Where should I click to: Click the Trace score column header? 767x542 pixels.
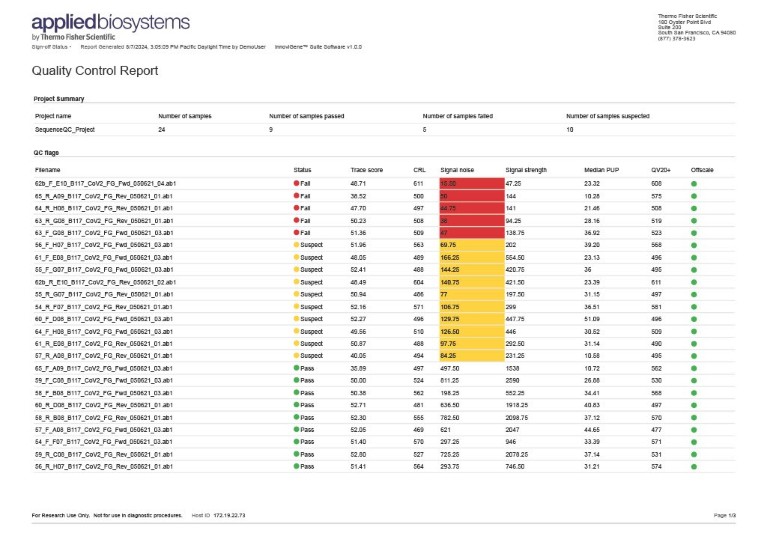pos(366,170)
